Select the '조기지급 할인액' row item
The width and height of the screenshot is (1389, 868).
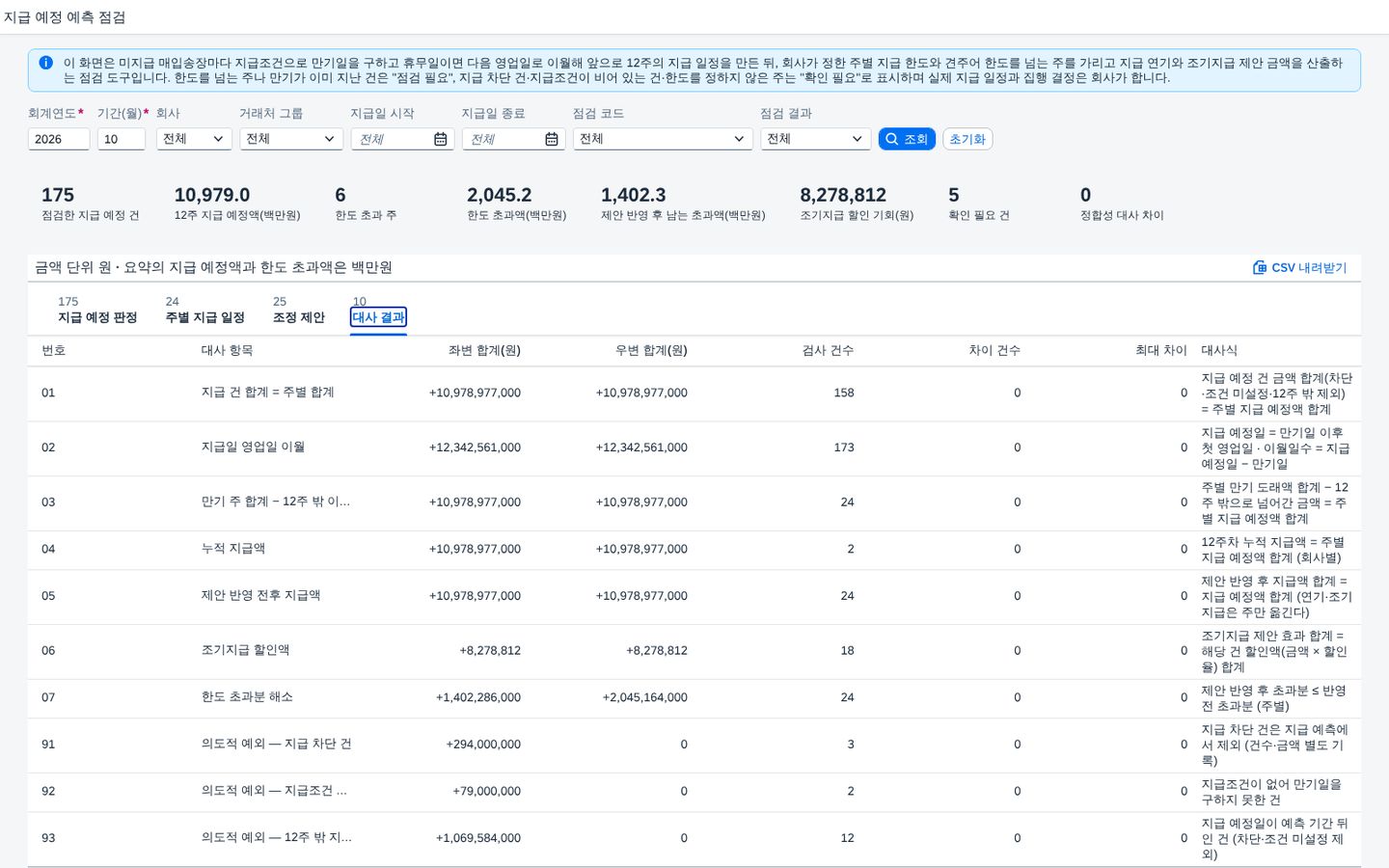pyautogui.click(x=245, y=651)
